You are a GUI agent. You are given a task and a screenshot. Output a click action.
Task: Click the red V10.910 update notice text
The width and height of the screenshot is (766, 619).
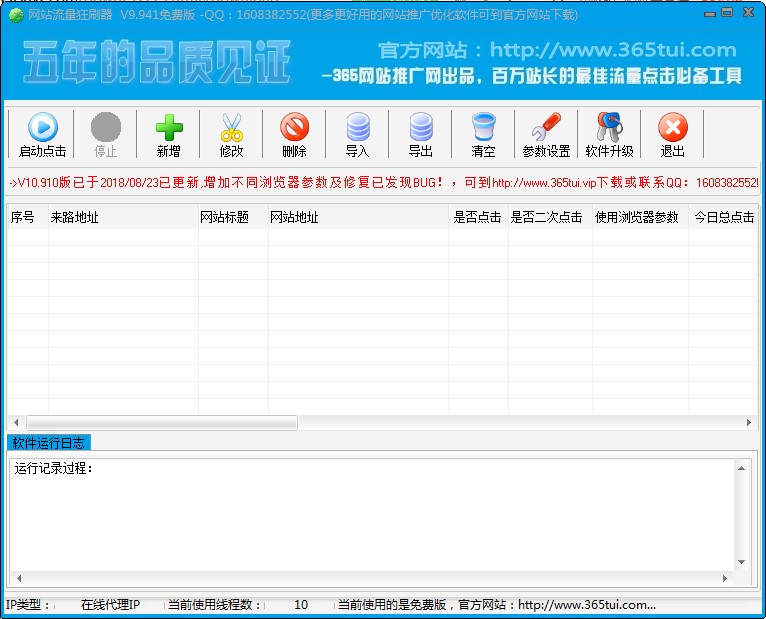point(383,183)
